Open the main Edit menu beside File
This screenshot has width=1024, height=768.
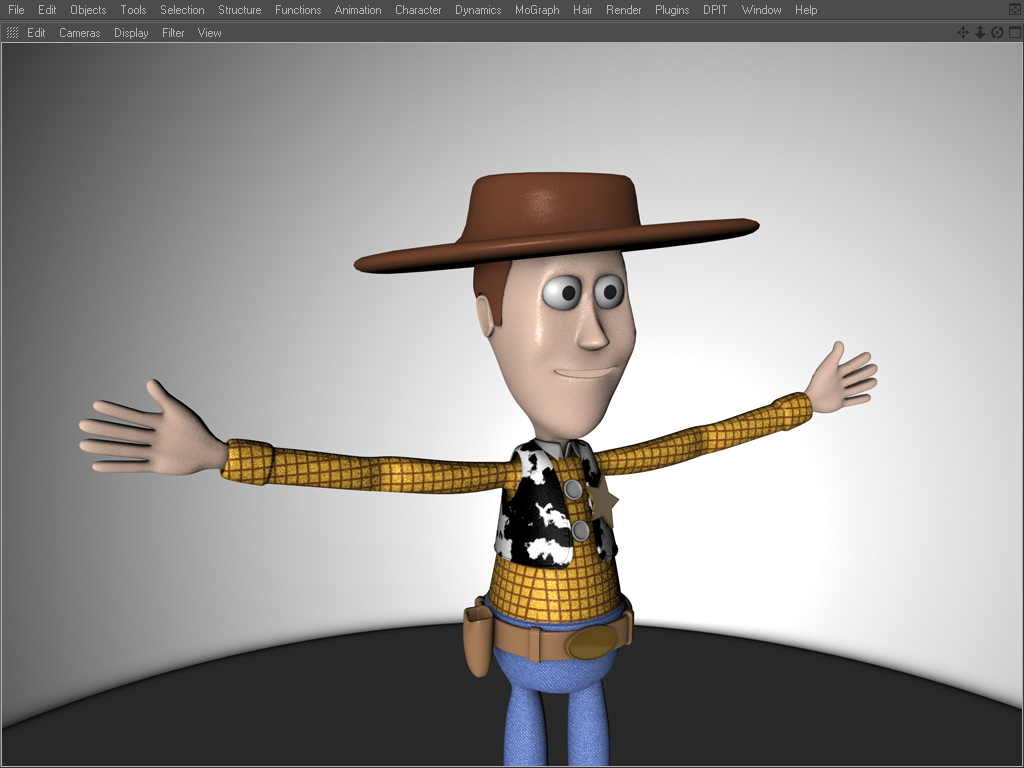[47, 10]
